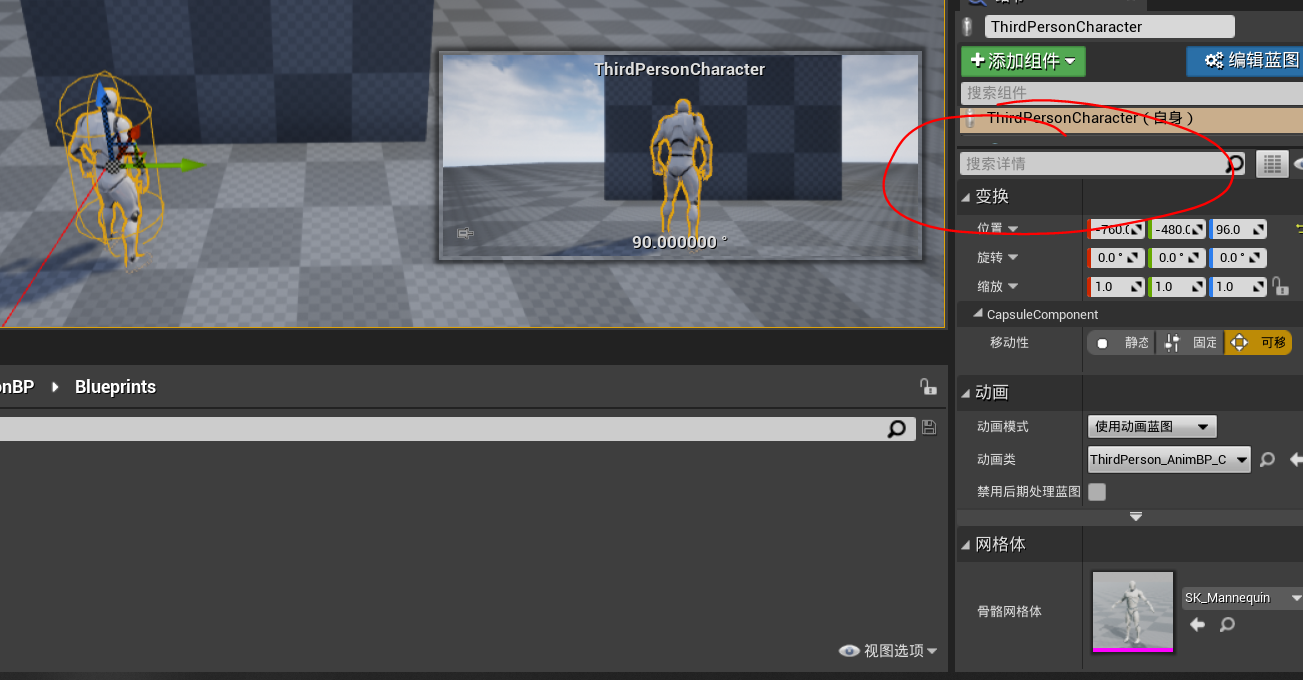The width and height of the screenshot is (1303, 680).
Task: Click the SK_Mannequin mesh thumbnail
Action: point(1133,611)
